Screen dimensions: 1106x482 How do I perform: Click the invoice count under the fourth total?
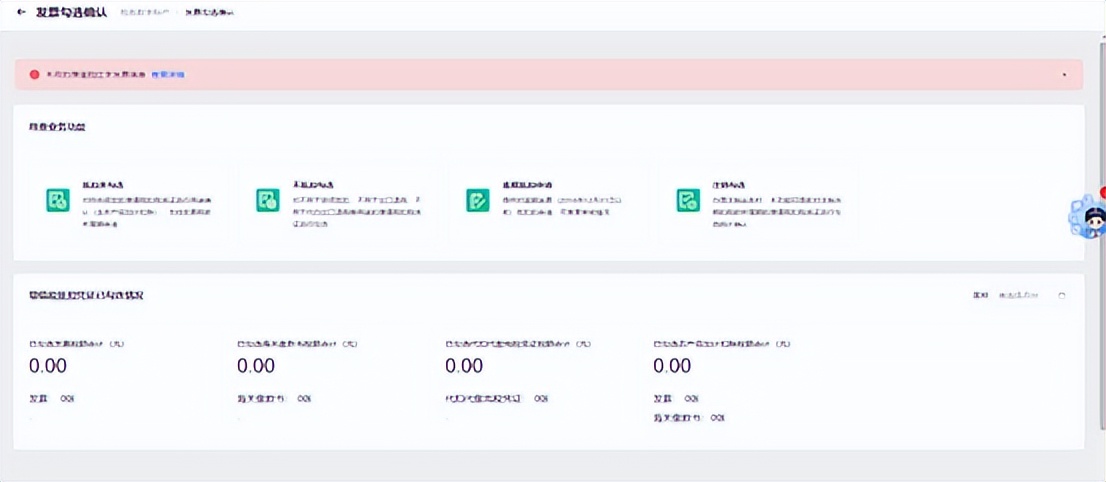click(690, 398)
